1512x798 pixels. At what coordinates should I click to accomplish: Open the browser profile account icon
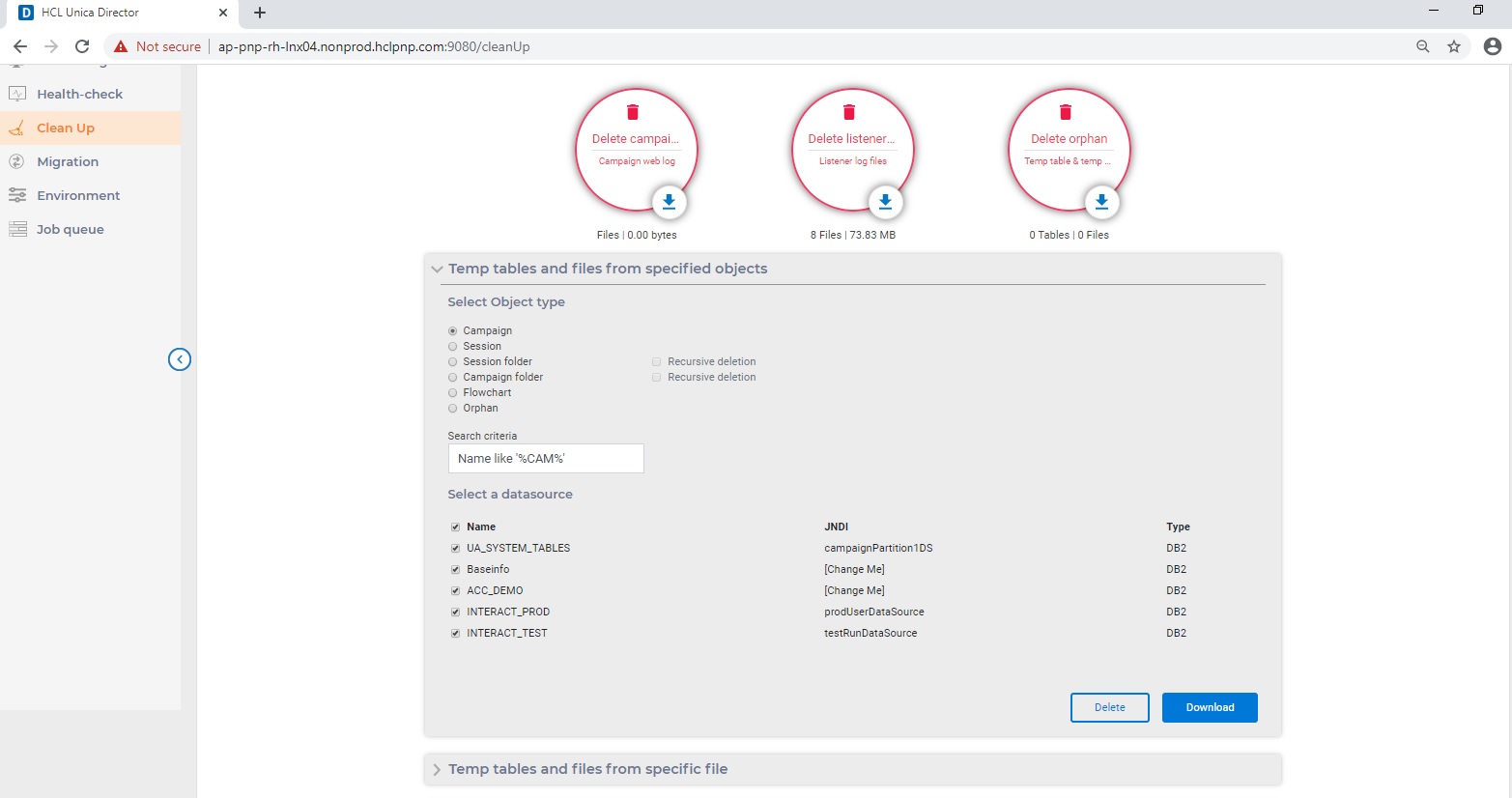point(1493,46)
